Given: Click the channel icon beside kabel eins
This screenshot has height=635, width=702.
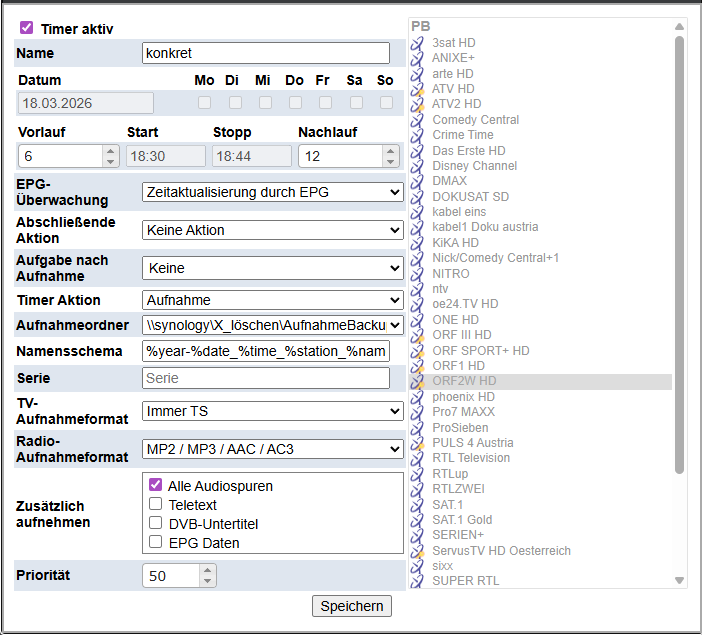Looking at the screenshot, I should 418,212.
